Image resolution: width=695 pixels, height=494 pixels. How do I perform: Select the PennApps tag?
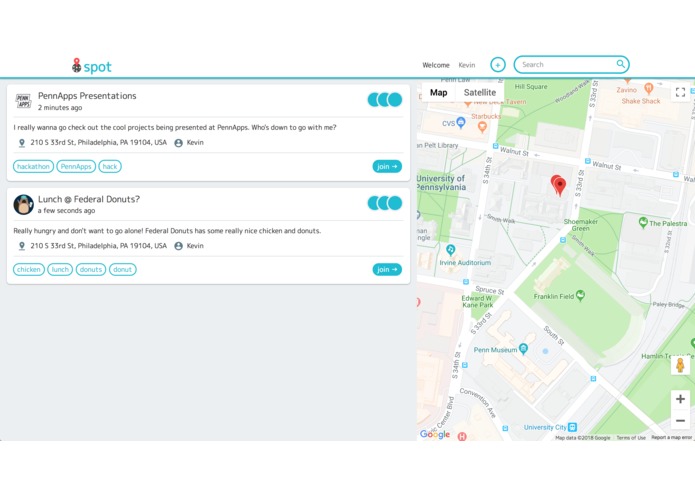pos(76,167)
